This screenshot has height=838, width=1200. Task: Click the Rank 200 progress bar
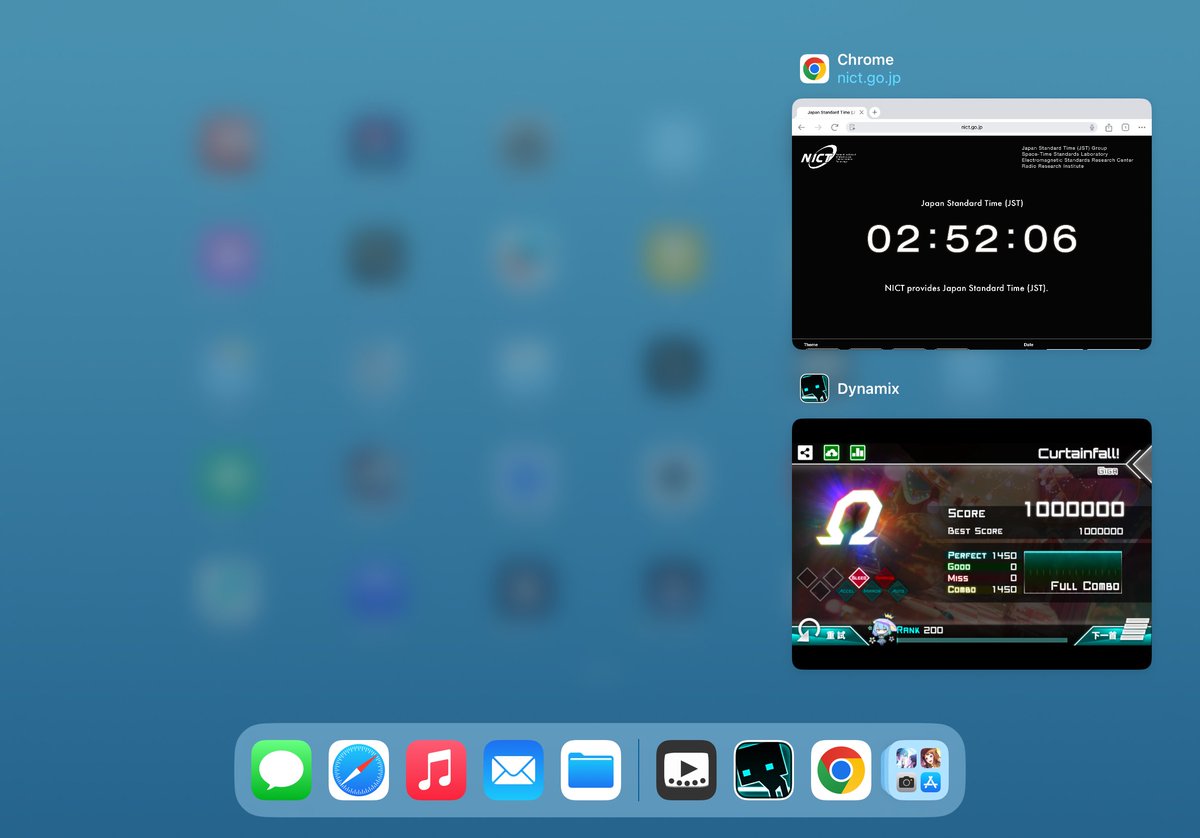[982, 640]
